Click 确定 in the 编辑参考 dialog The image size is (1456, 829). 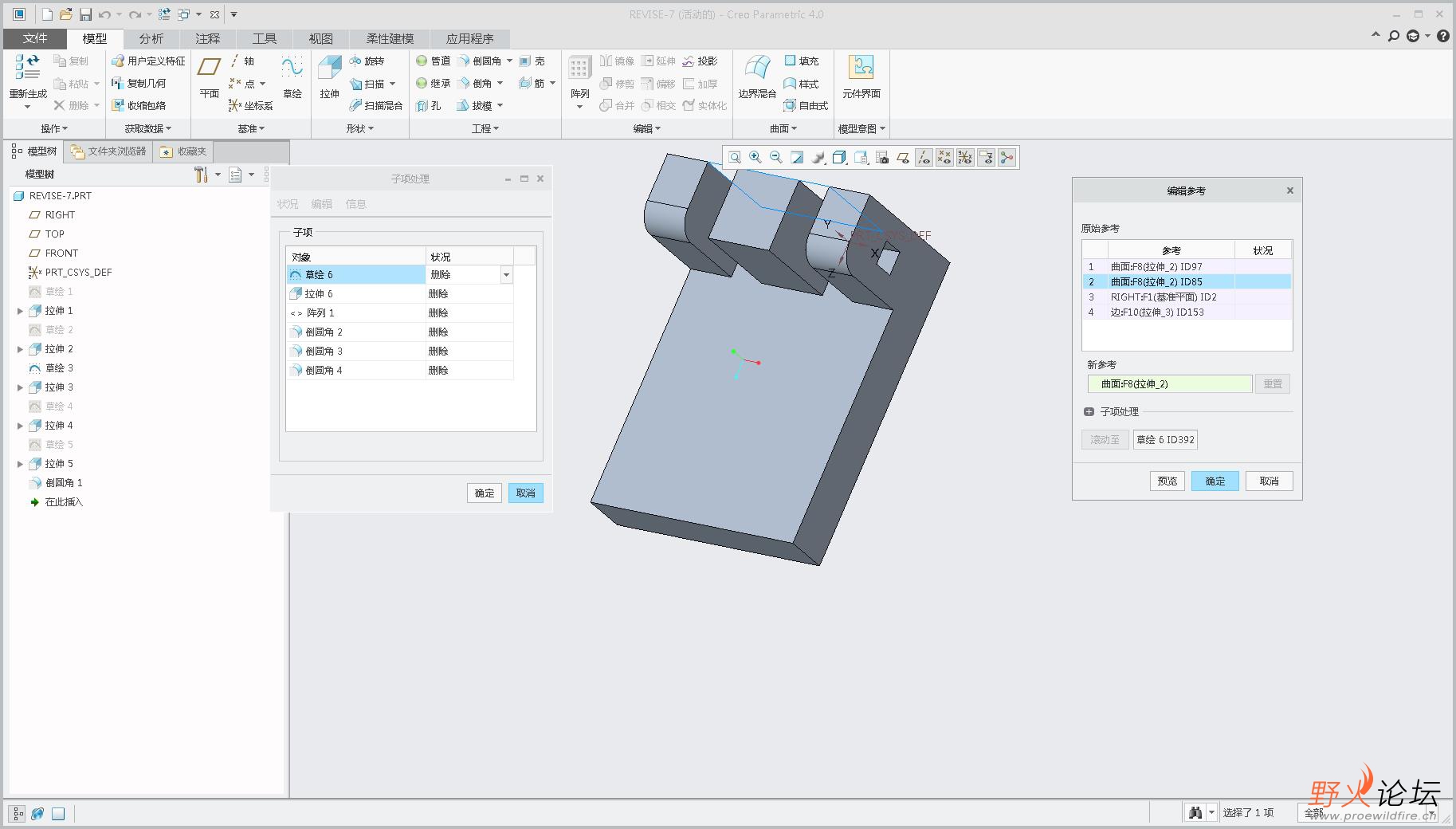click(1215, 481)
